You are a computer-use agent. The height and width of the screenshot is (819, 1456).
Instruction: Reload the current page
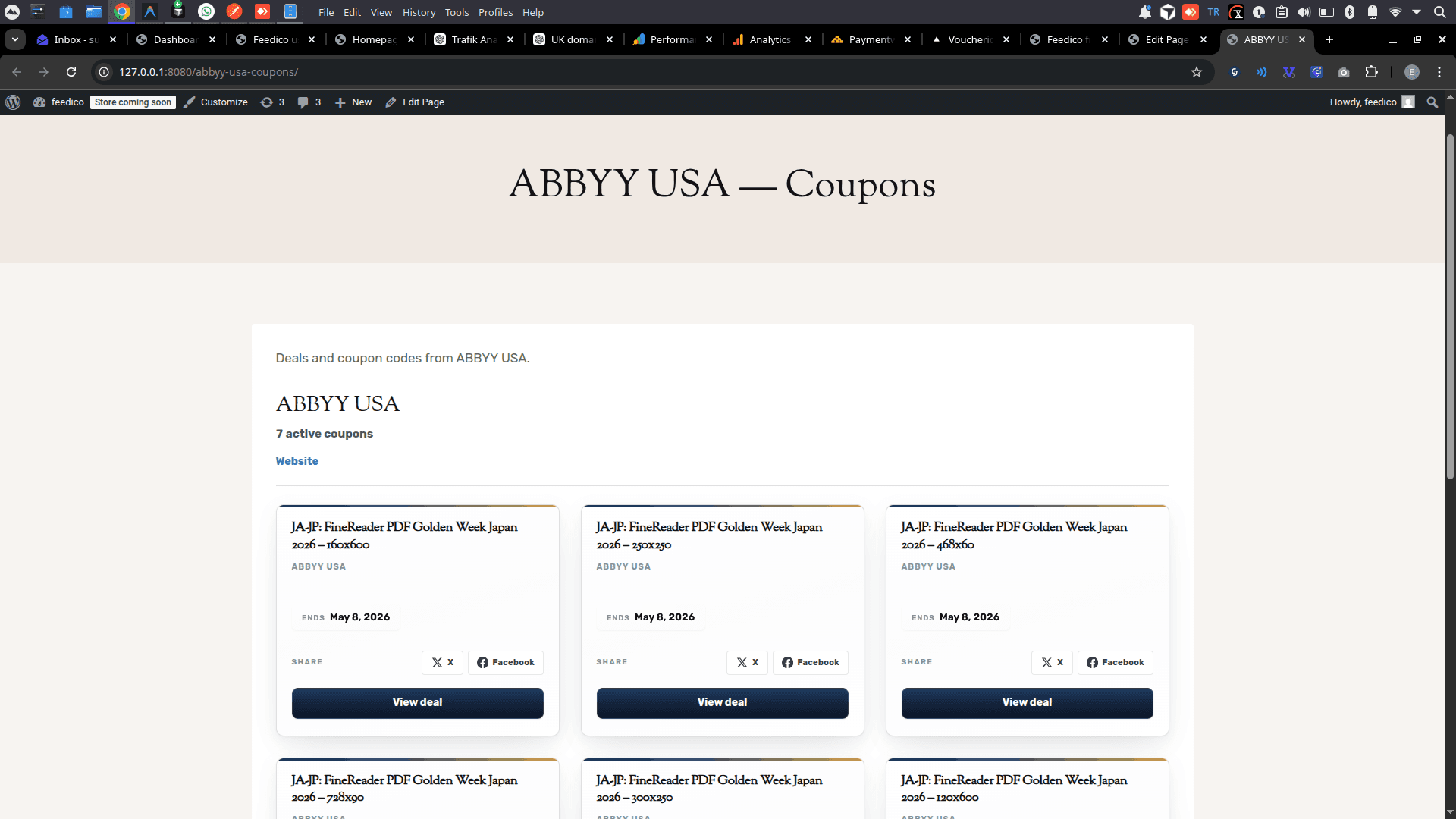pos(71,72)
